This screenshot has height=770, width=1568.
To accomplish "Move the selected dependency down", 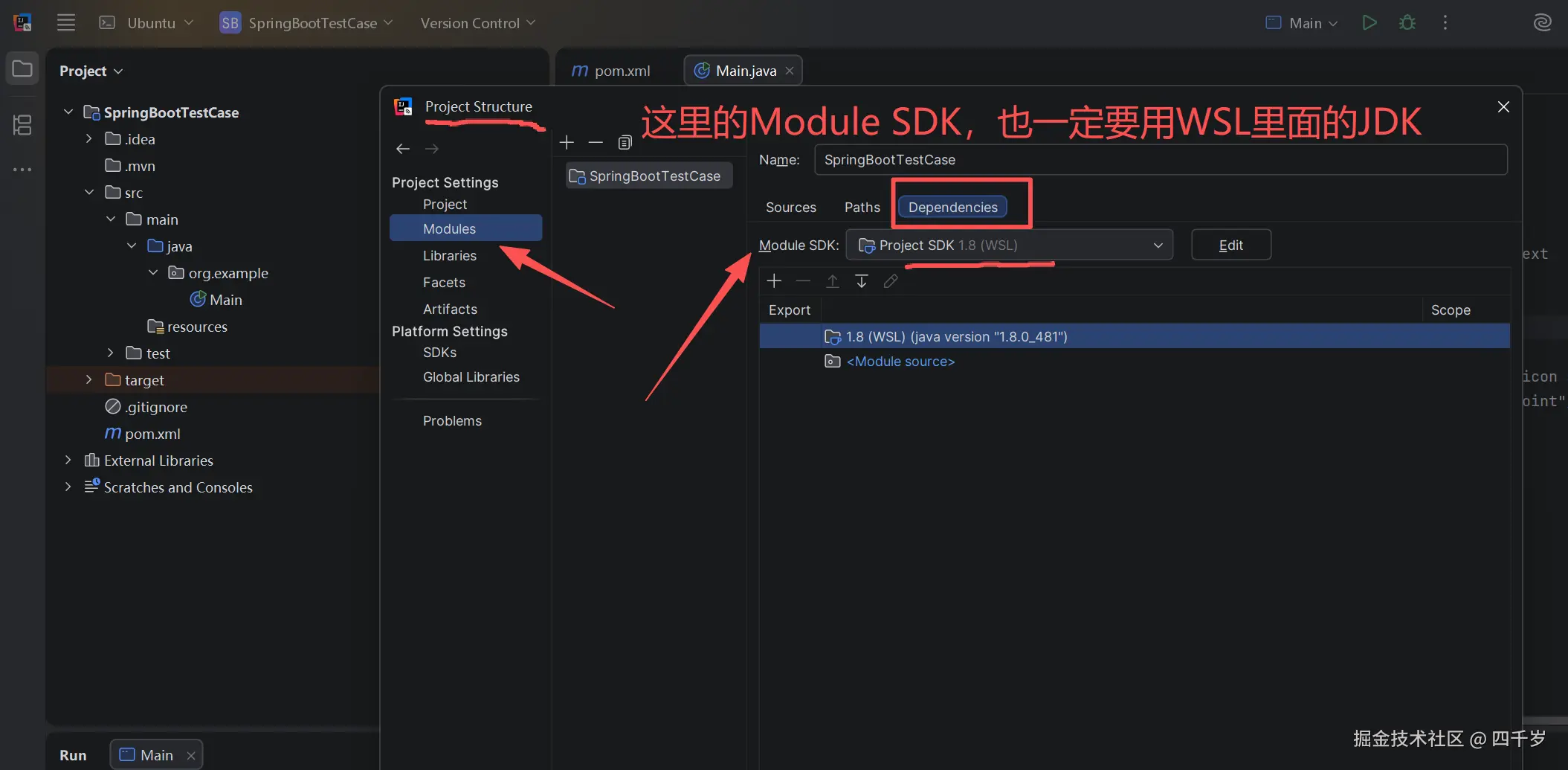I will coord(861,280).
